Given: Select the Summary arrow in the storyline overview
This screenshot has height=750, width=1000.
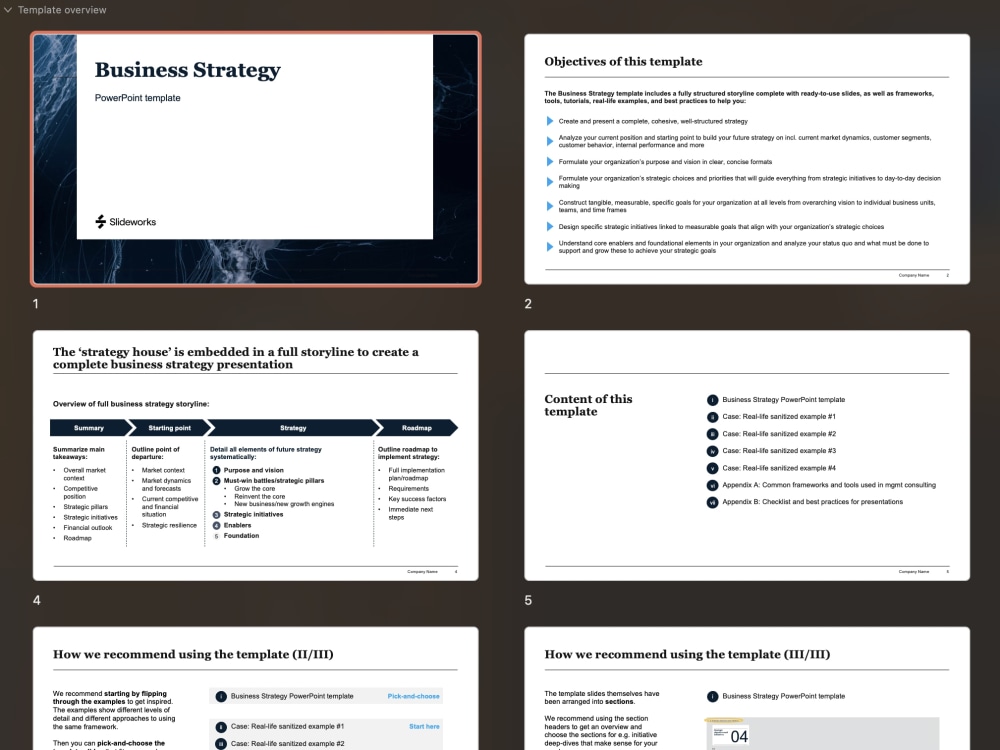Looking at the screenshot, I should [x=89, y=427].
